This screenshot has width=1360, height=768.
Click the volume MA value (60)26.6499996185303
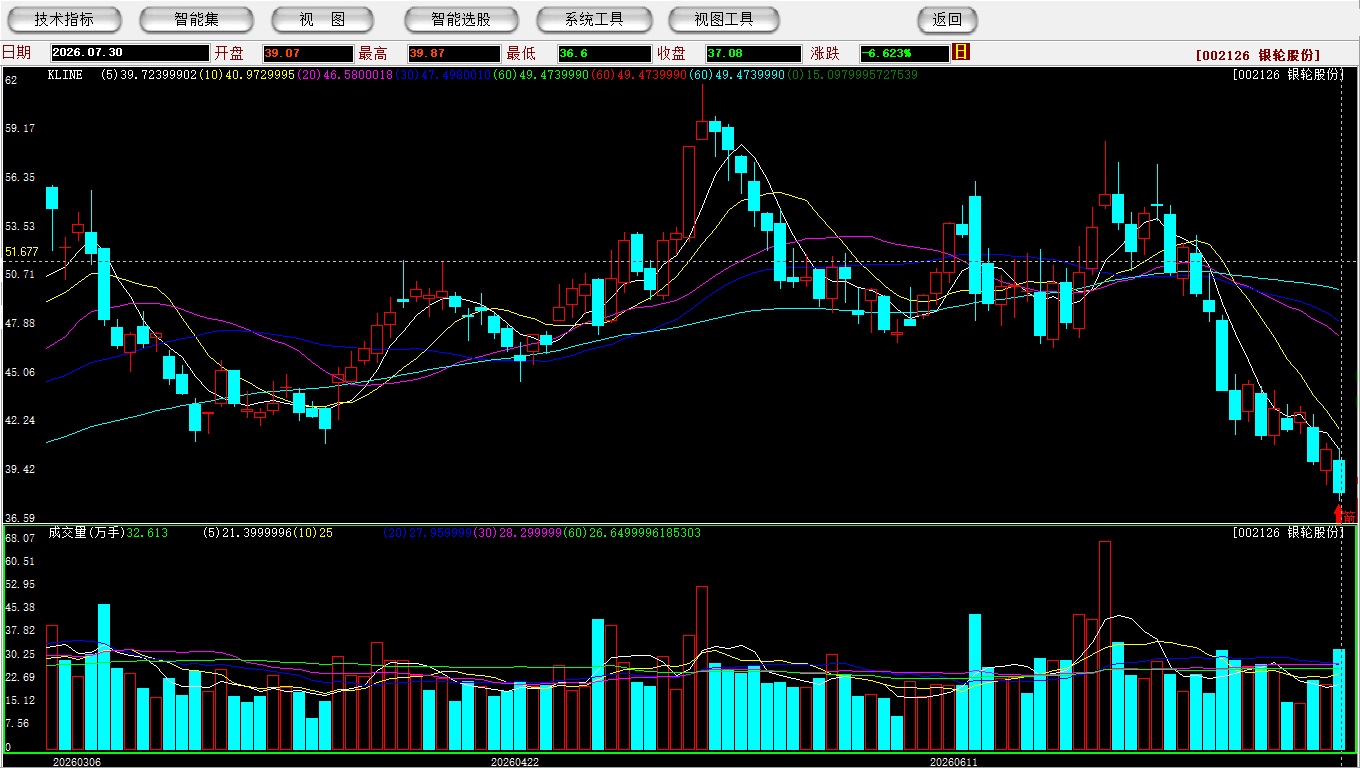click(631, 533)
